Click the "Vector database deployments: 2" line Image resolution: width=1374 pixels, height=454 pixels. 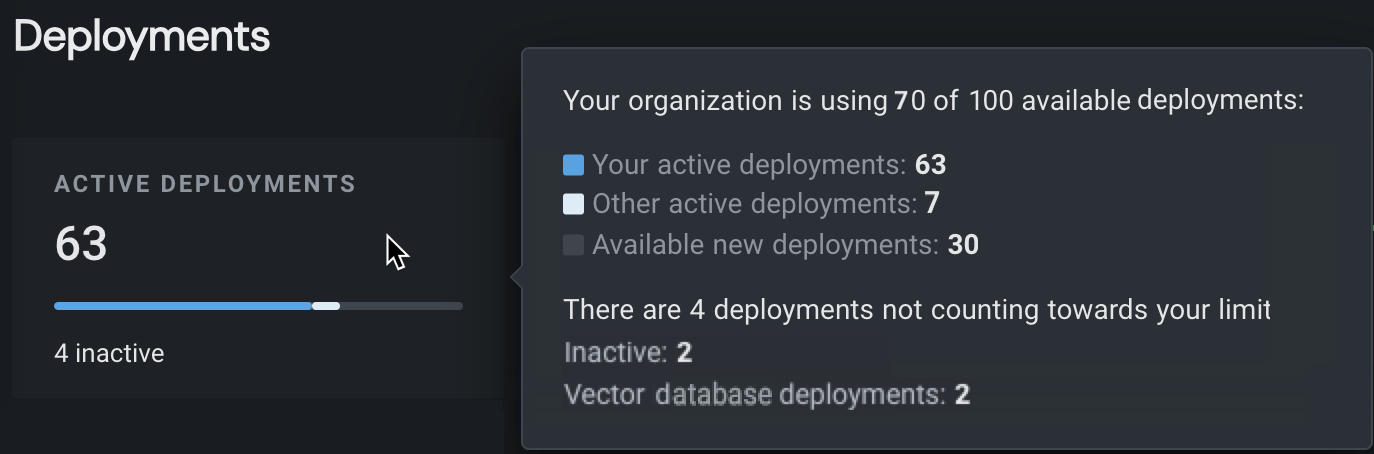pos(767,394)
